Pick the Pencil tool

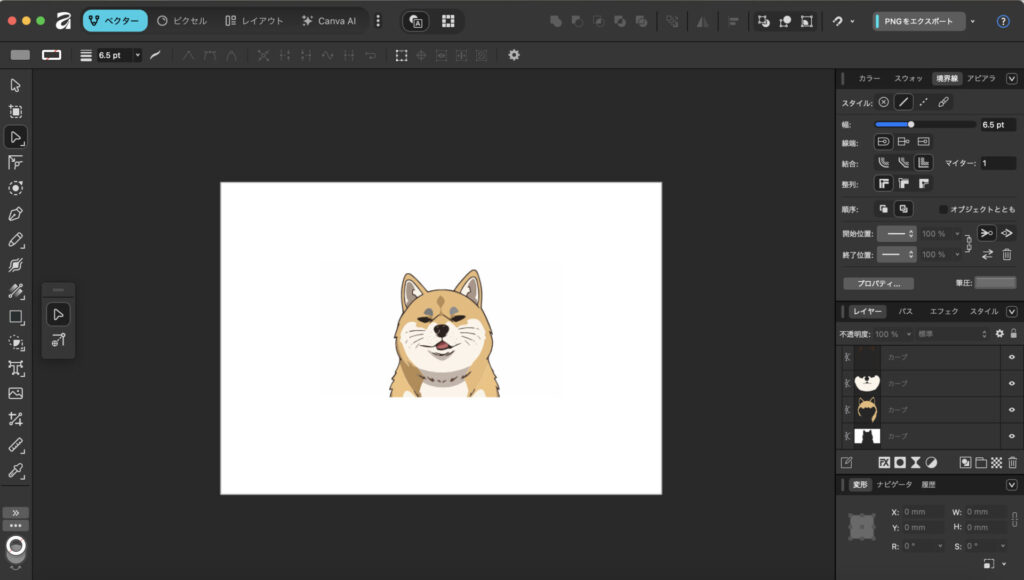click(16, 240)
